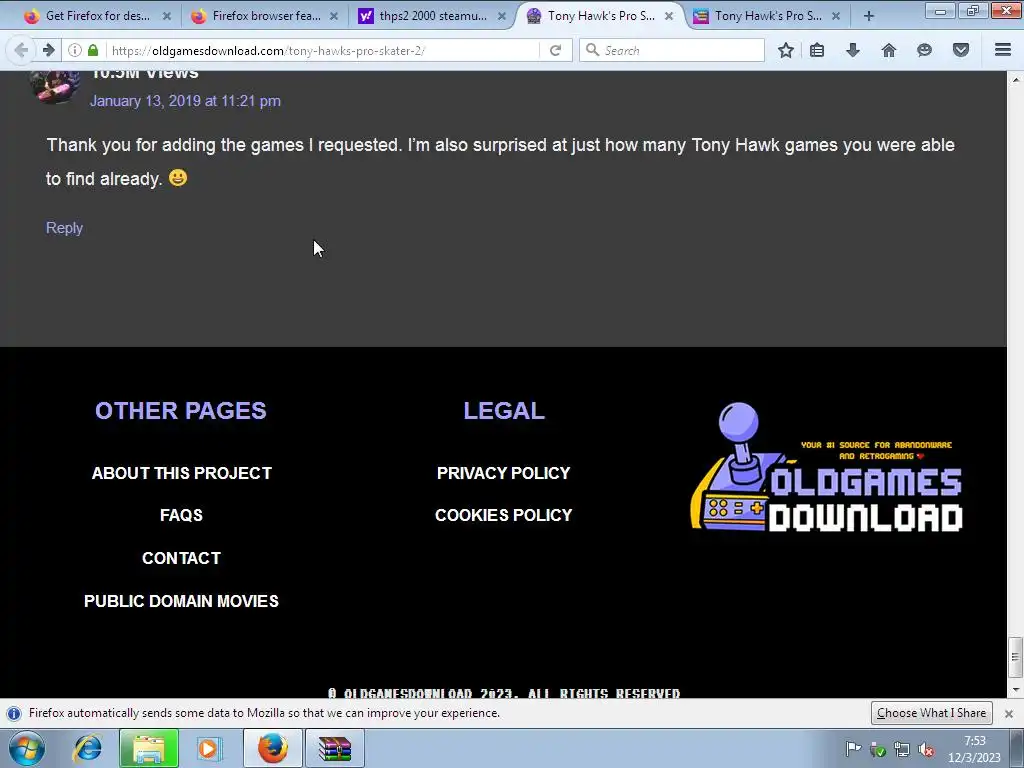Open the CONTACT link
This screenshot has width=1024, height=768.
[x=182, y=558]
